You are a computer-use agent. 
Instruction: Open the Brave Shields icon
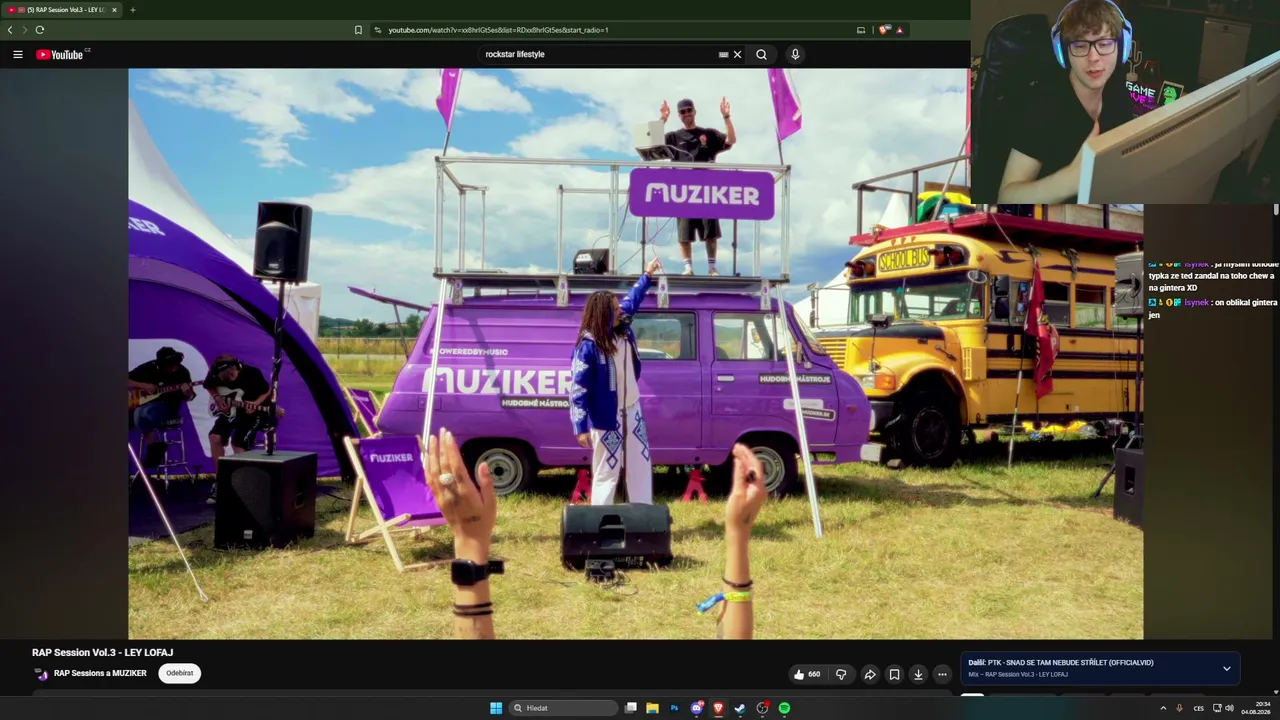[x=884, y=30]
